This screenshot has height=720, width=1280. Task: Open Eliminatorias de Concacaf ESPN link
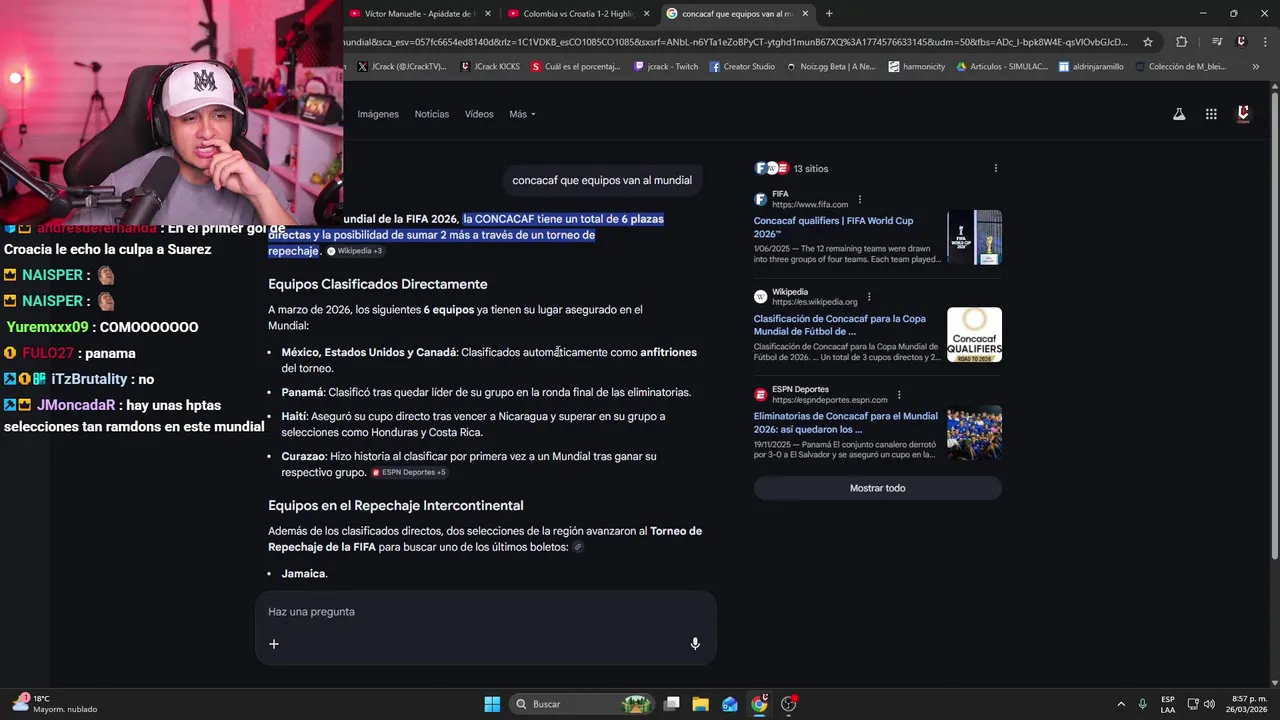click(846, 422)
